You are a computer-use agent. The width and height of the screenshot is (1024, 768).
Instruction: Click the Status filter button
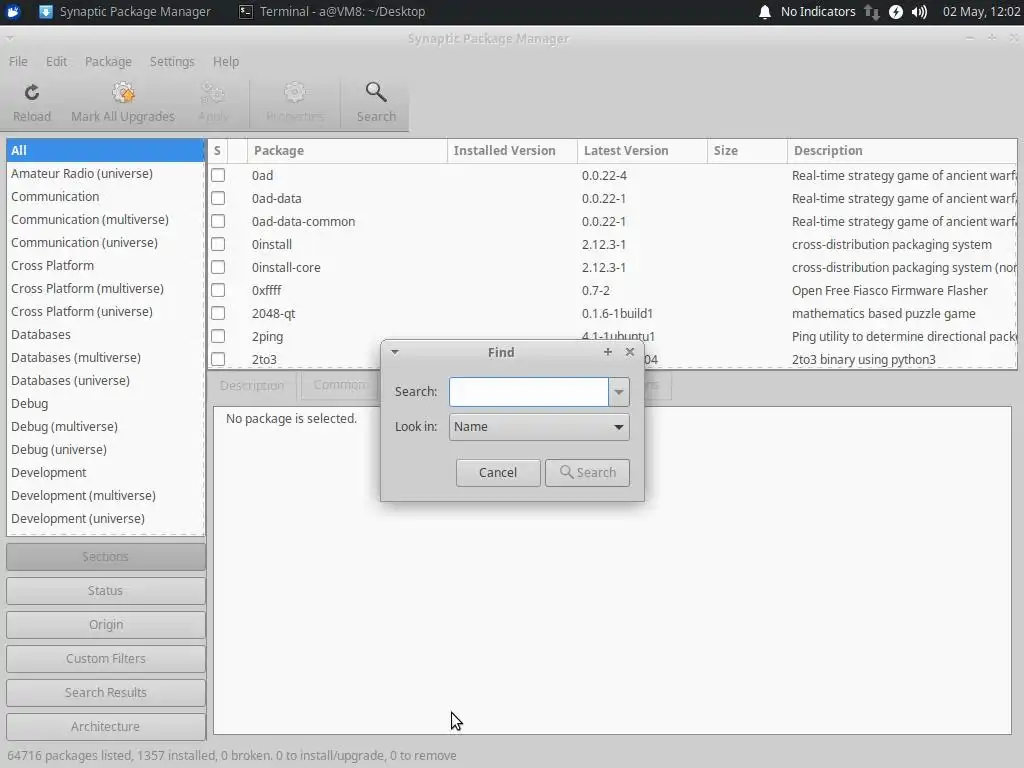[x=106, y=590]
